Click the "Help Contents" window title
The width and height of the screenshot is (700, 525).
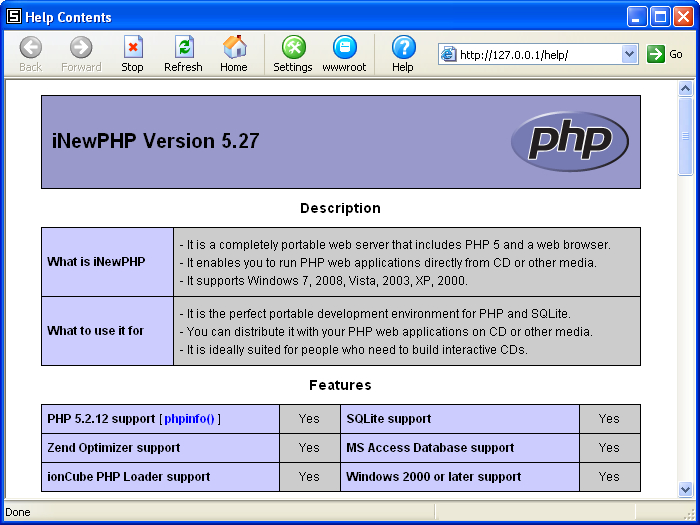68,17
